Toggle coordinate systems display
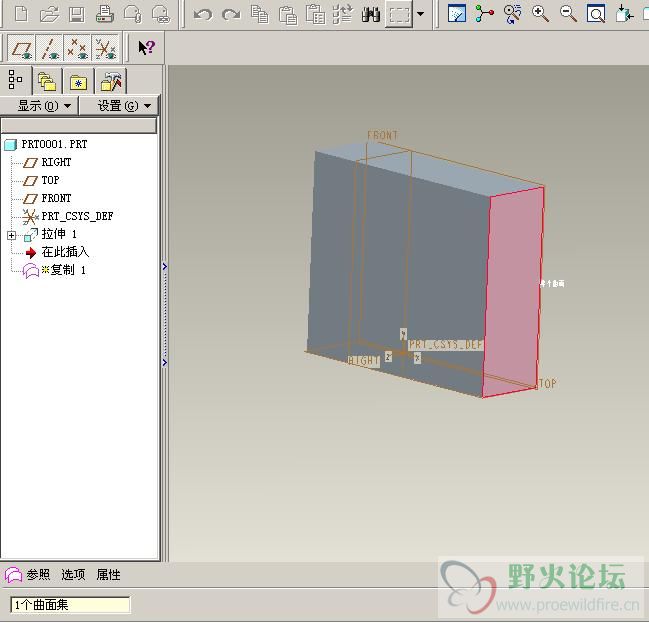Viewport: 649px width, 623px height. (x=106, y=48)
